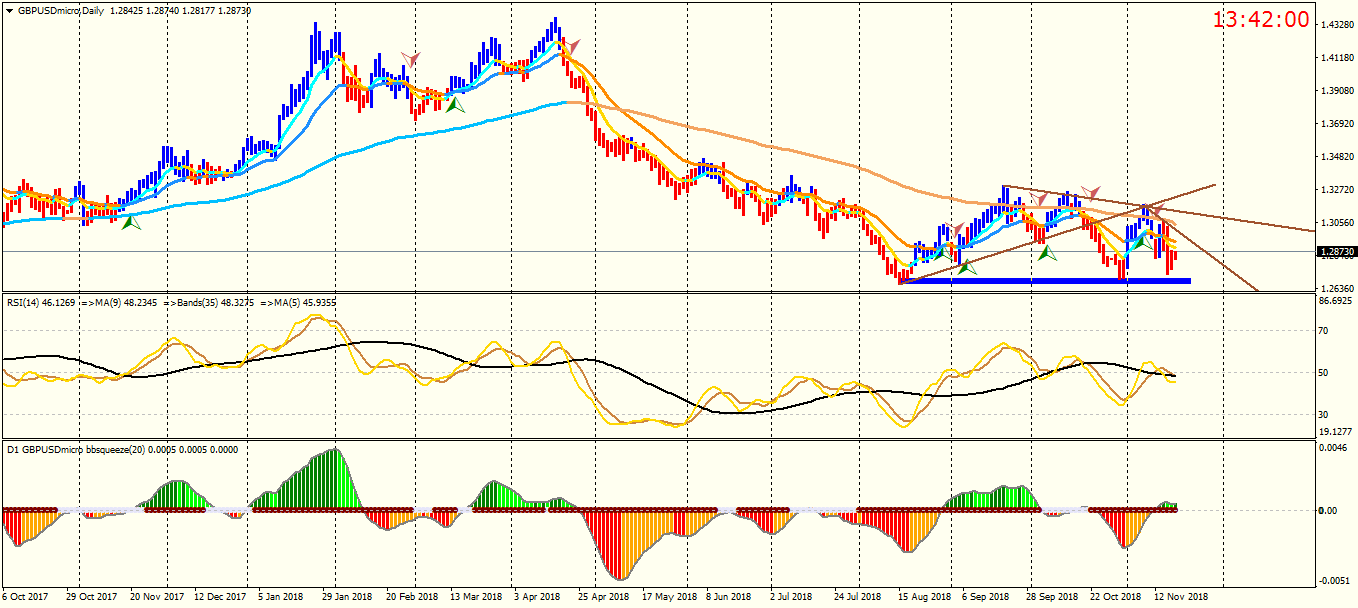The height and width of the screenshot is (608, 1358).
Task: Click the brown down arrow at April 2018 peak
Action: point(571,46)
